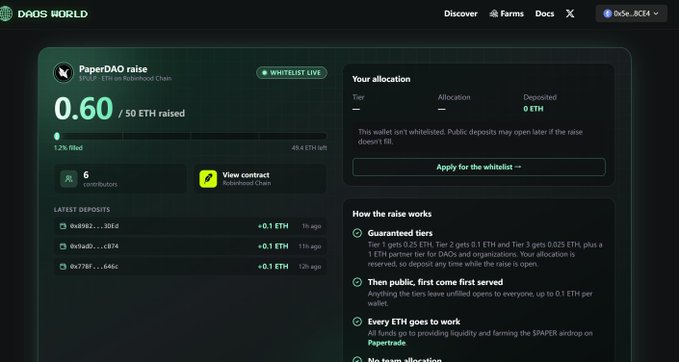Click deposit address 0x778F...646c
Image resolution: width=679 pixels, height=362 pixels.
[x=94, y=266]
